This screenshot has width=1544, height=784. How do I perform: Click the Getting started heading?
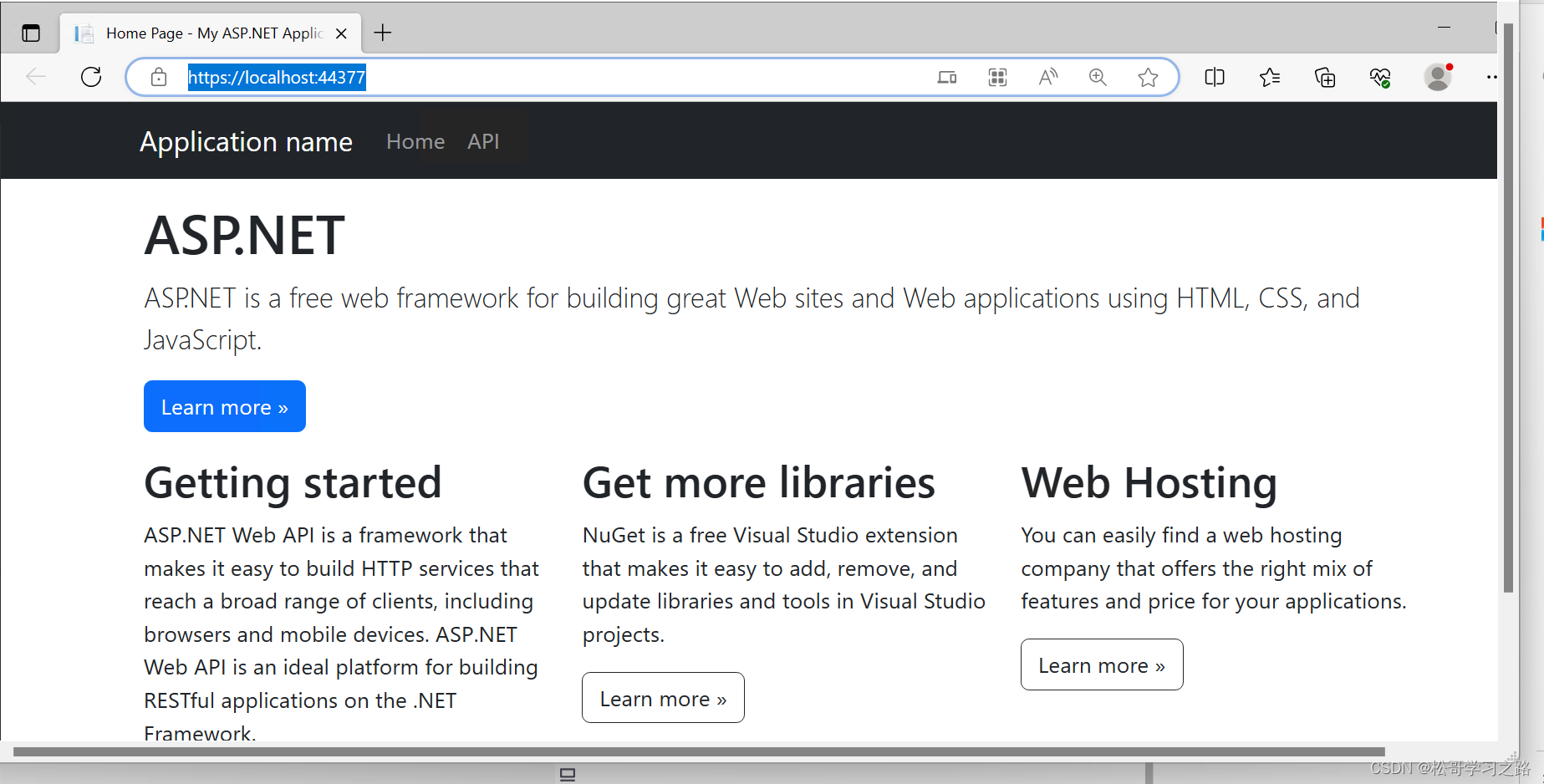click(x=293, y=483)
